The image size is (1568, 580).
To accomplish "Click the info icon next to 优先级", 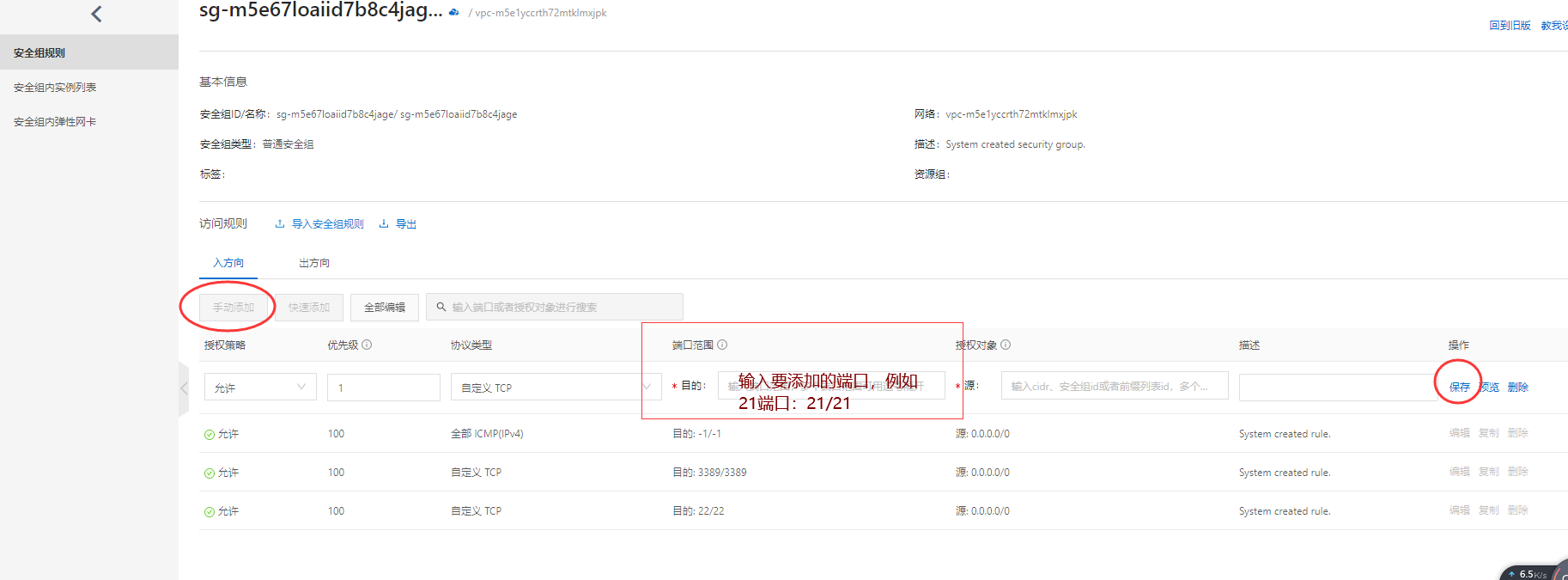I will (x=367, y=345).
